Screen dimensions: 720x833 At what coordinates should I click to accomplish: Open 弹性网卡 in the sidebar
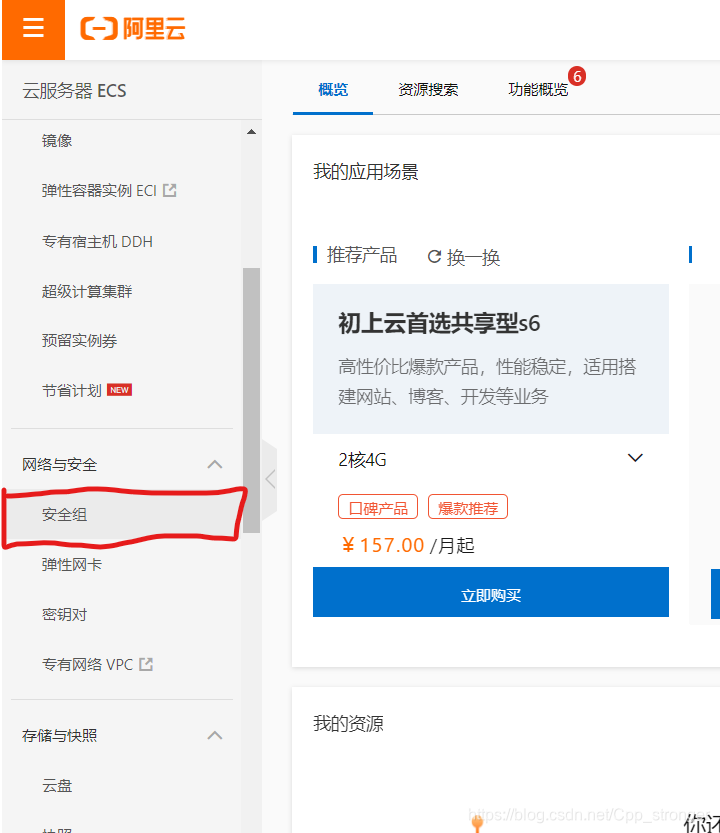coord(72,564)
